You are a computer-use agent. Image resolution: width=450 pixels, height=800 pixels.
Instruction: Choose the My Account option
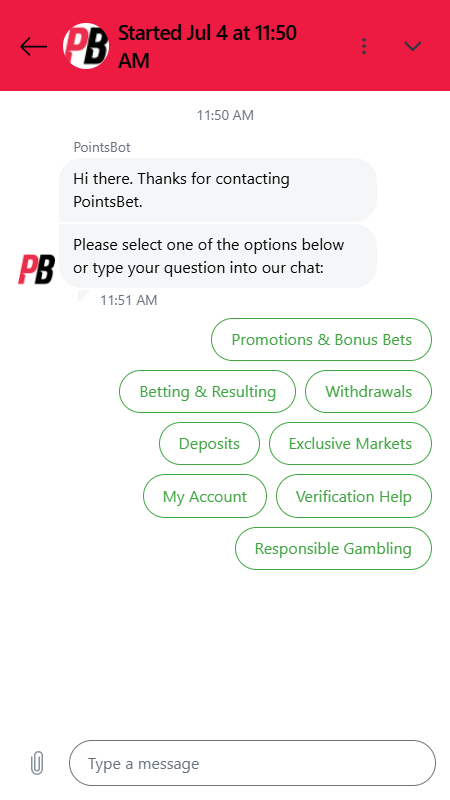[205, 496]
